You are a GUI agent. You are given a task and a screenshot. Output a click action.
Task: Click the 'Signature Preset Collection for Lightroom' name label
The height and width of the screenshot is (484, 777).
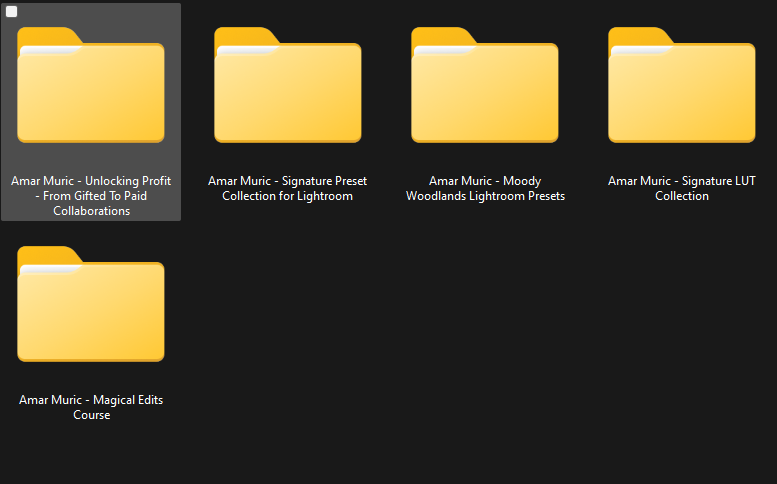coord(287,188)
